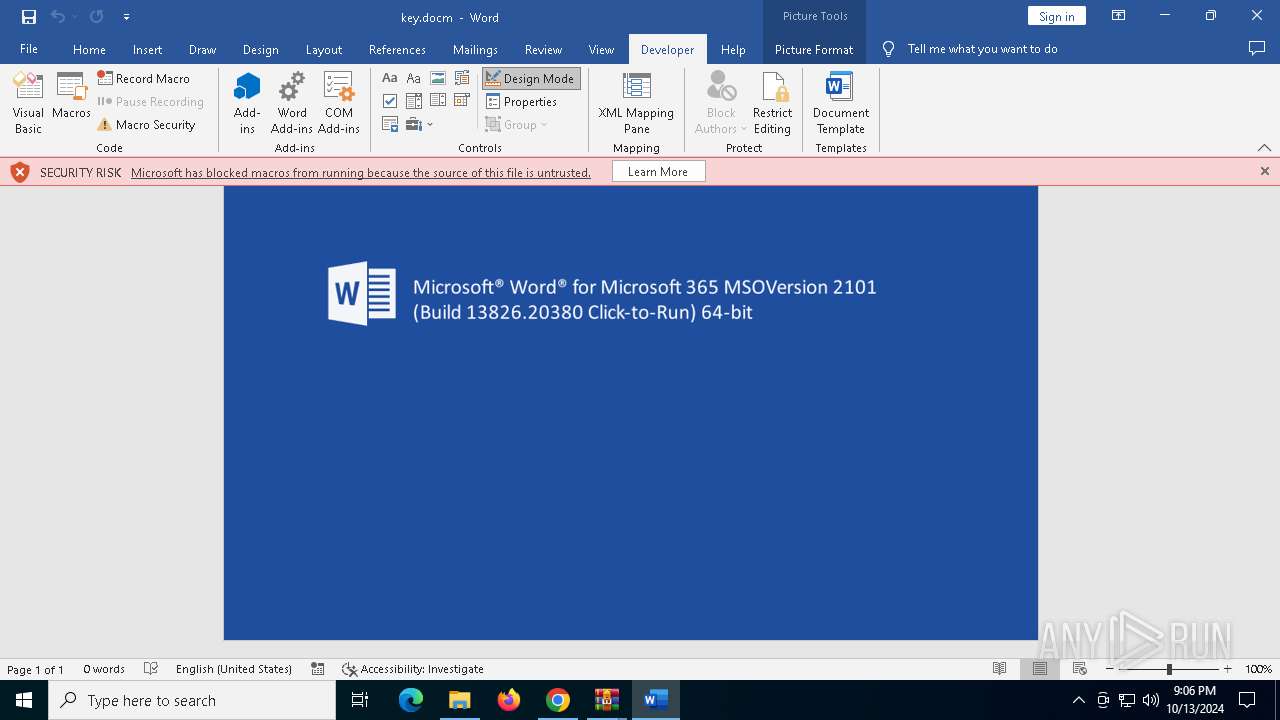The image size is (1280, 720).
Task: Switch to the Insert tab
Action: click(147, 49)
